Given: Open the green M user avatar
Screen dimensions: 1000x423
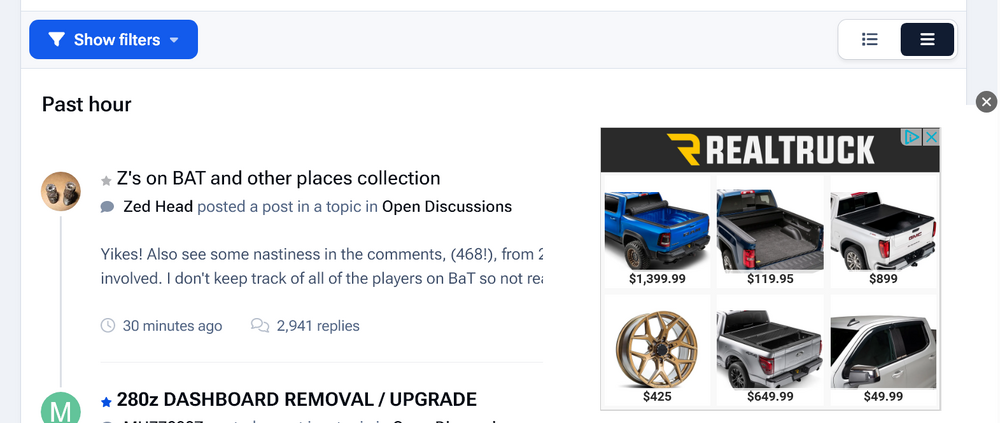Looking at the screenshot, I should 61,408.
